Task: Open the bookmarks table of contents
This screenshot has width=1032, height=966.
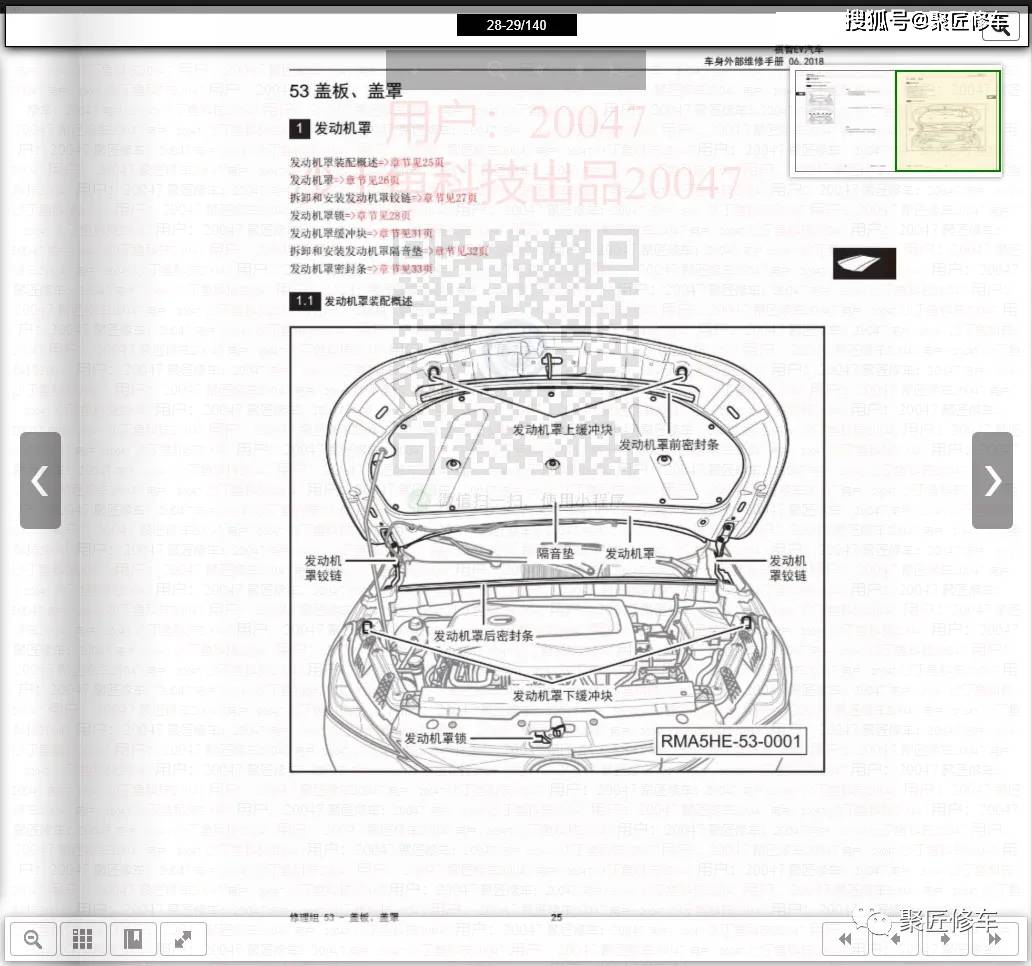Action: (133, 938)
